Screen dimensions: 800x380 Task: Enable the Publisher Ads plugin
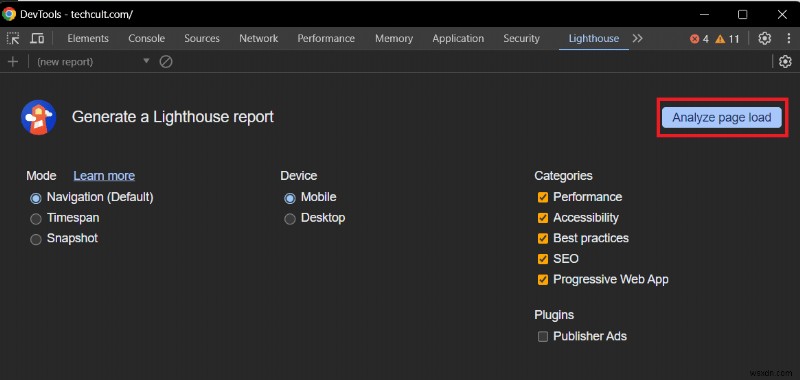543,336
